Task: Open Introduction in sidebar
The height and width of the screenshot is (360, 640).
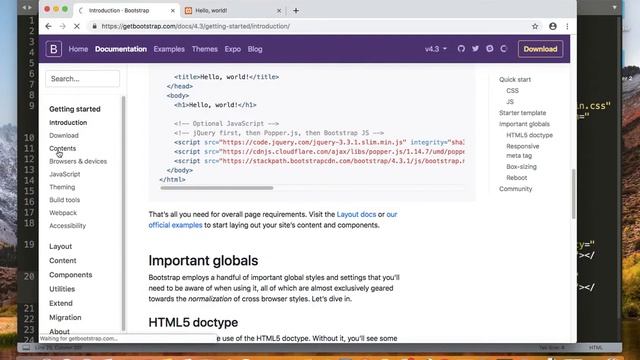Action: [x=68, y=122]
